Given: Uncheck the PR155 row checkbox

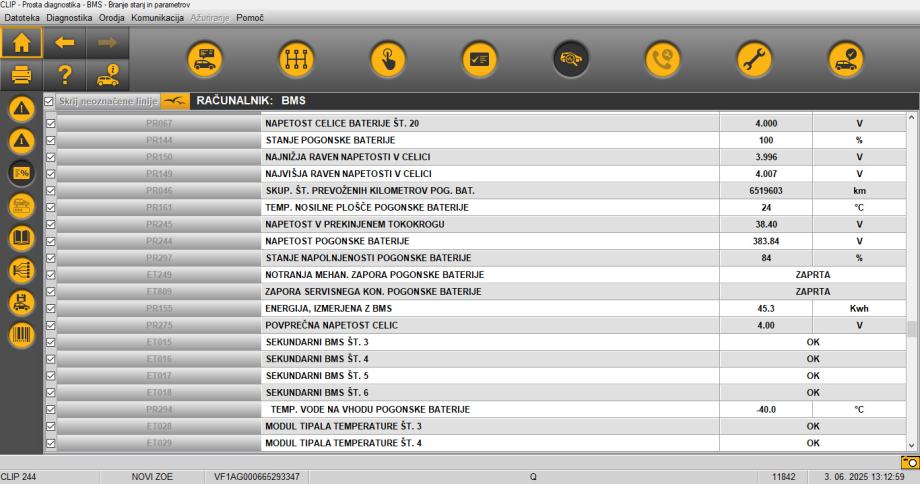Looking at the screenshot, I should (50, 309).
